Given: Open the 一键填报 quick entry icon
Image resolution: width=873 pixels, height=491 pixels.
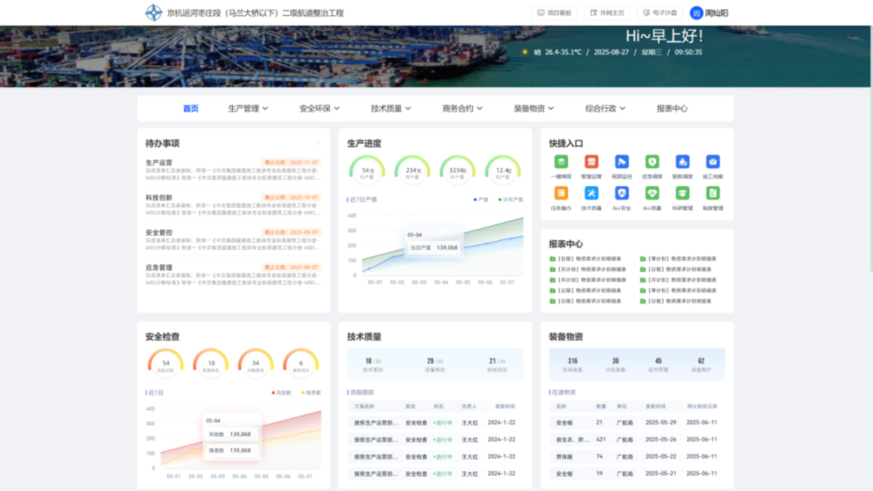Looking at the screenshot, I should 561,162.
